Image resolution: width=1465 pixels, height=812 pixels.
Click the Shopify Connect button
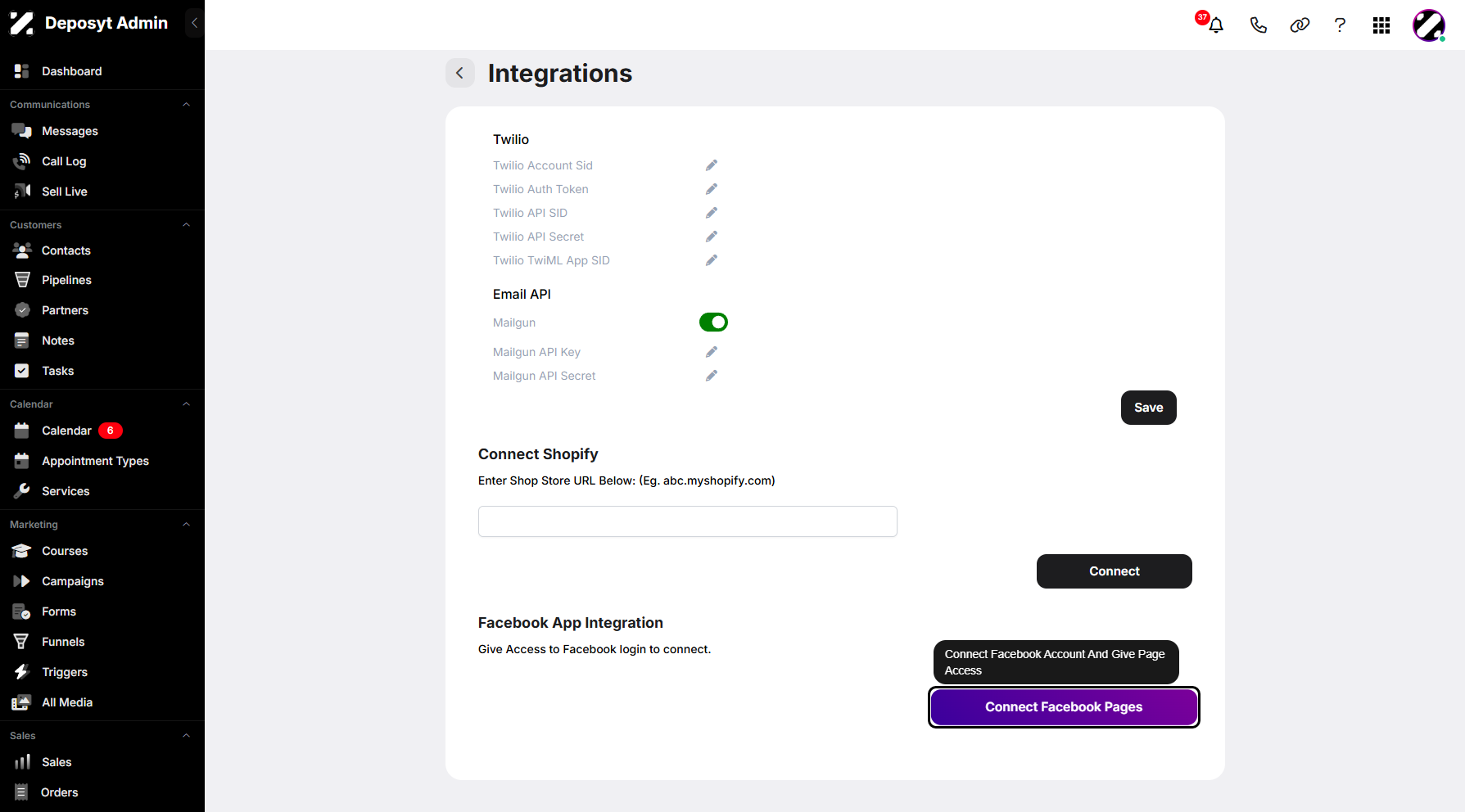pyautogui.click(x=1114, y=571)
